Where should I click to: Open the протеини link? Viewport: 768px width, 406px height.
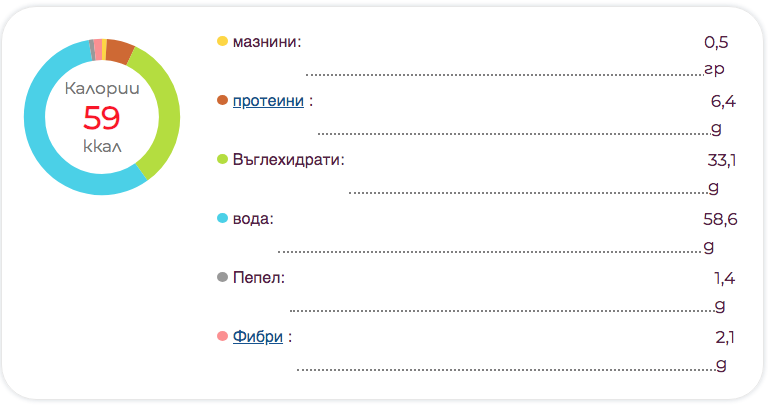point(268,101)
